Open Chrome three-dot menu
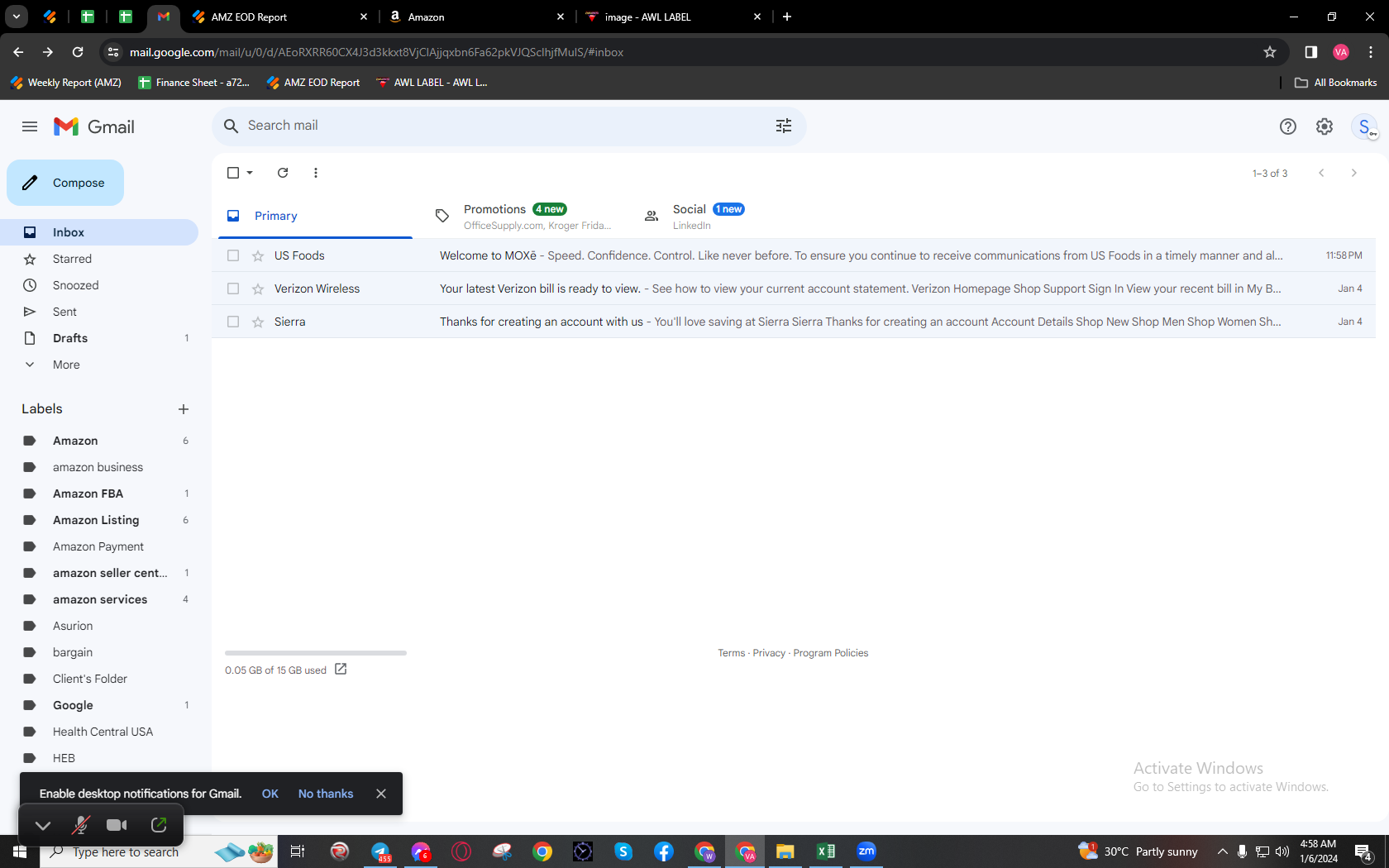 click(1371, 52)
